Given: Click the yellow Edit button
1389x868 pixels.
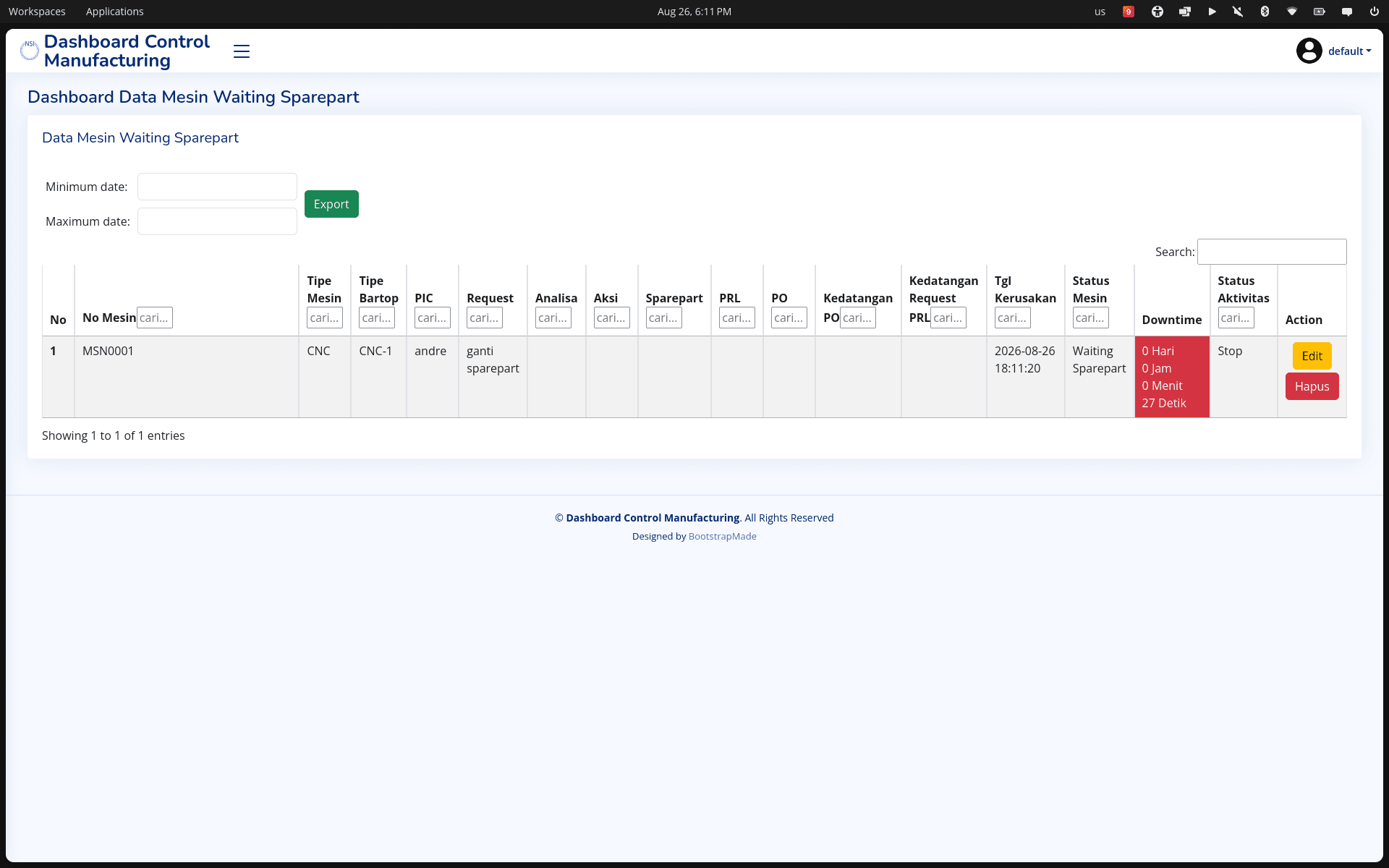Looking at the screenshot, I should click(1312, 356).
